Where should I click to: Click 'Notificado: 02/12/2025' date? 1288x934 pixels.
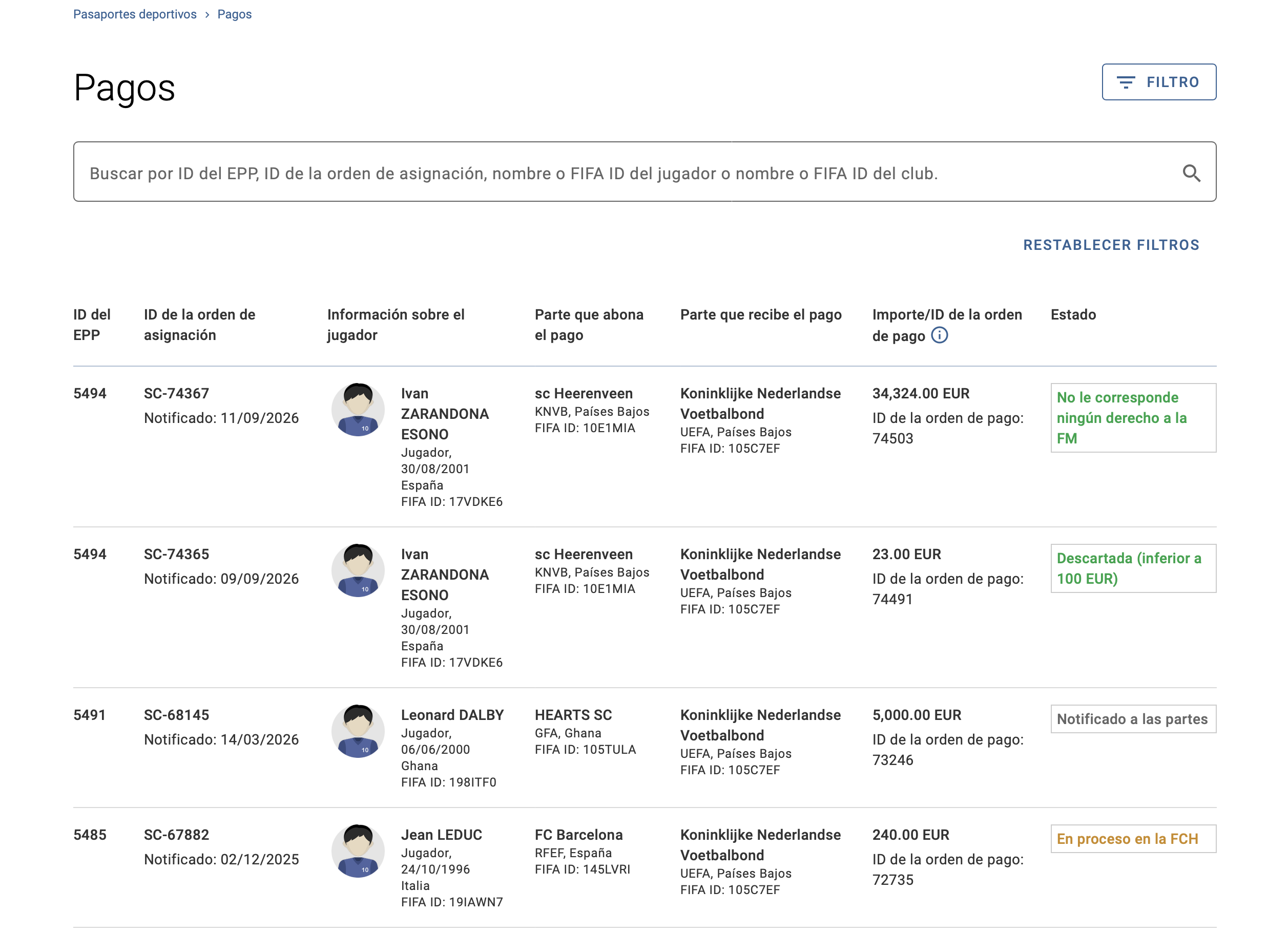pyautogui.click(x=221, y=860)
